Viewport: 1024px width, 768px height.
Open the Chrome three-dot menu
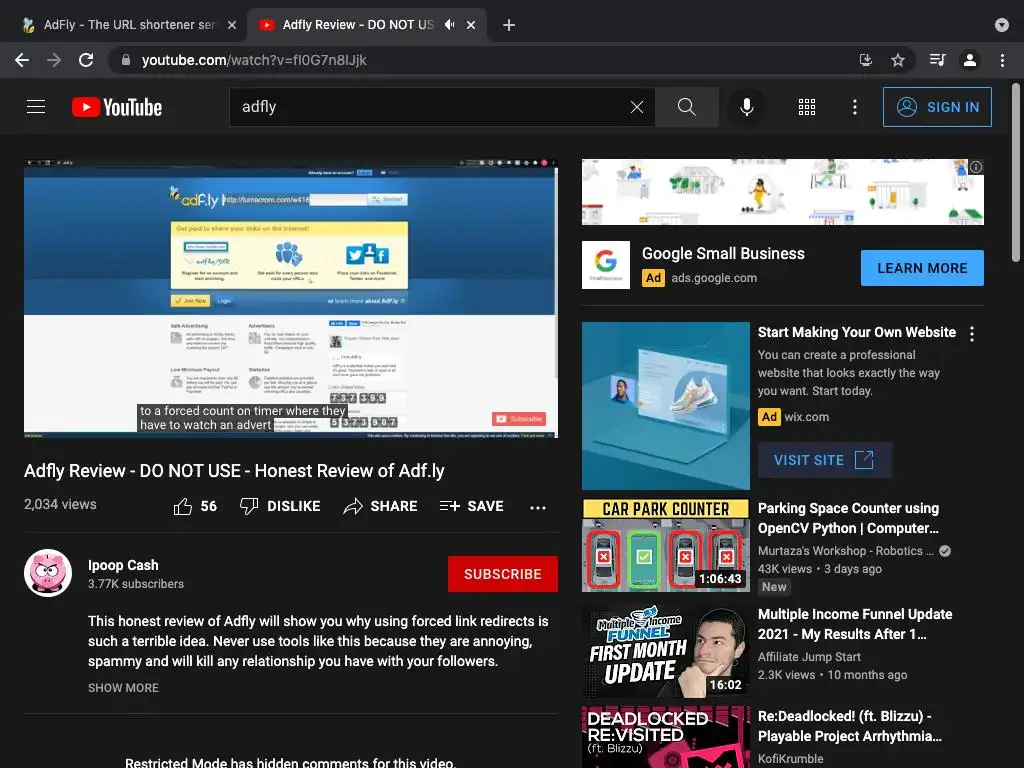pyautogui.click(x=1002, y=60)
